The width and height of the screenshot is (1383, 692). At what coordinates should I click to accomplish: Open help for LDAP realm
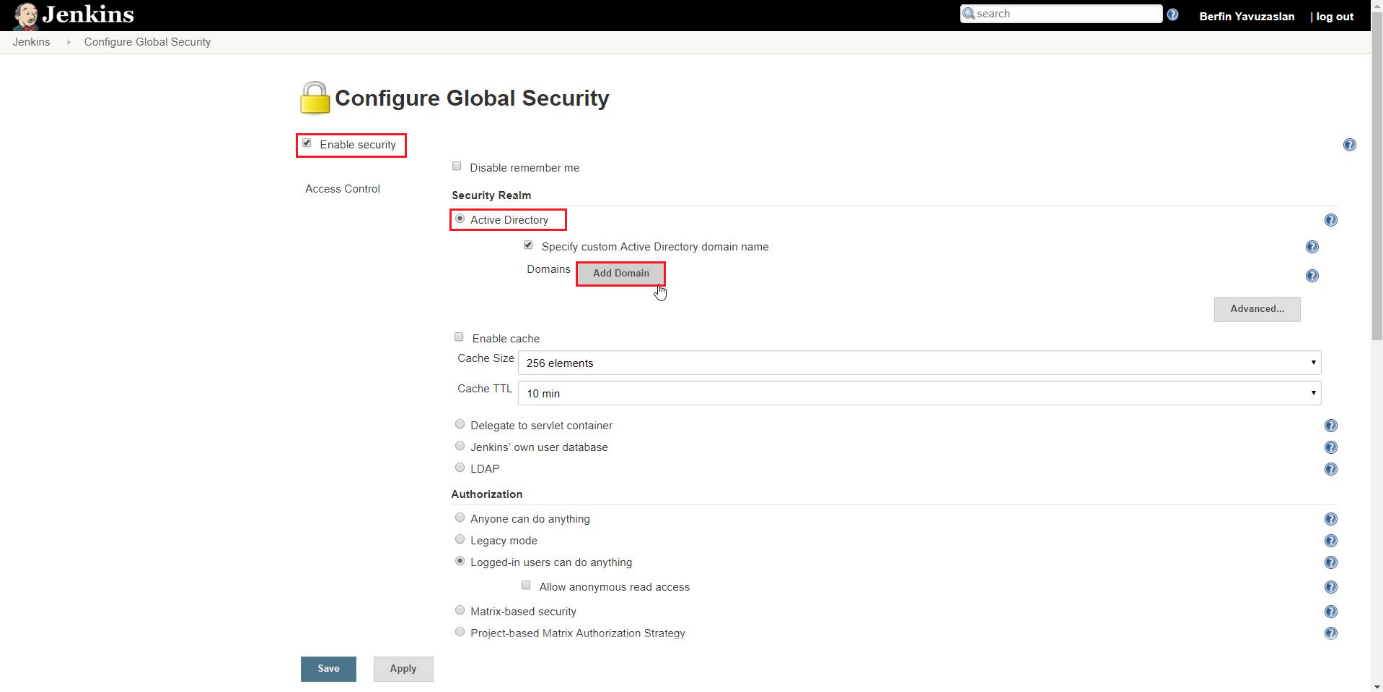coord(1331,469)
